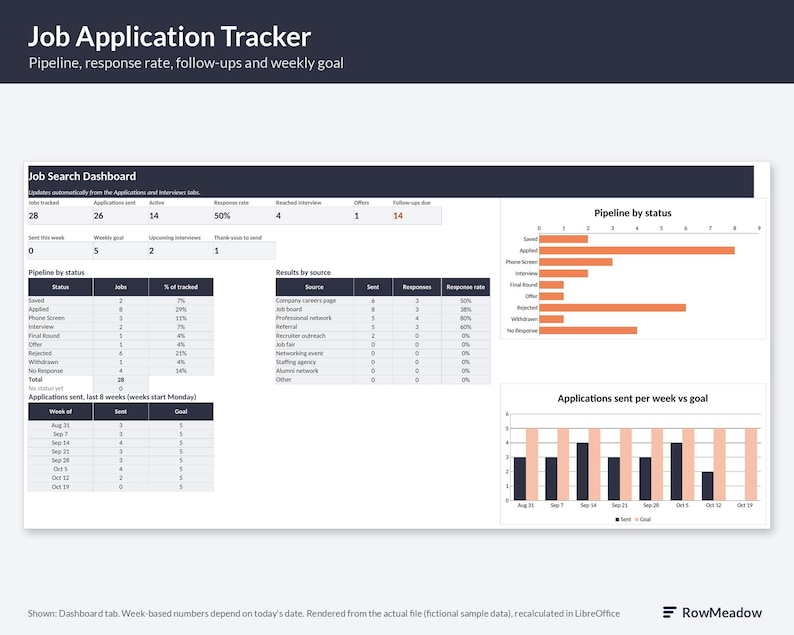The height and width of the screenshot is (635, 794).
Task: Click the Source column header
Action: [314, 287]
